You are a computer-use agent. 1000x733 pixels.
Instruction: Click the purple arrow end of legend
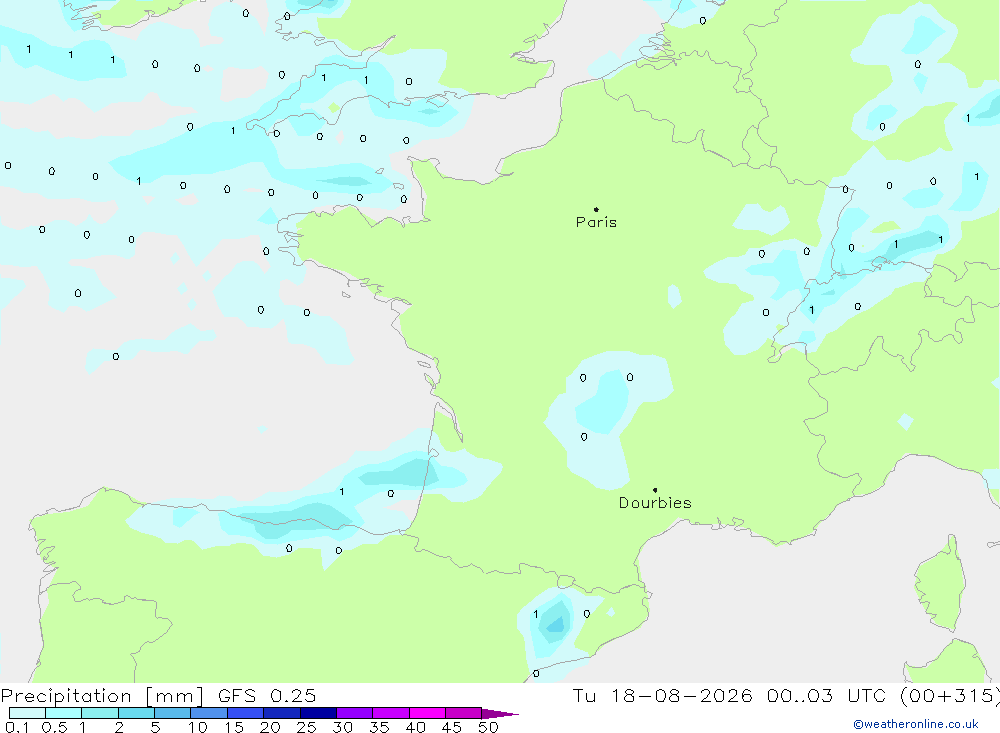[500, 714]
